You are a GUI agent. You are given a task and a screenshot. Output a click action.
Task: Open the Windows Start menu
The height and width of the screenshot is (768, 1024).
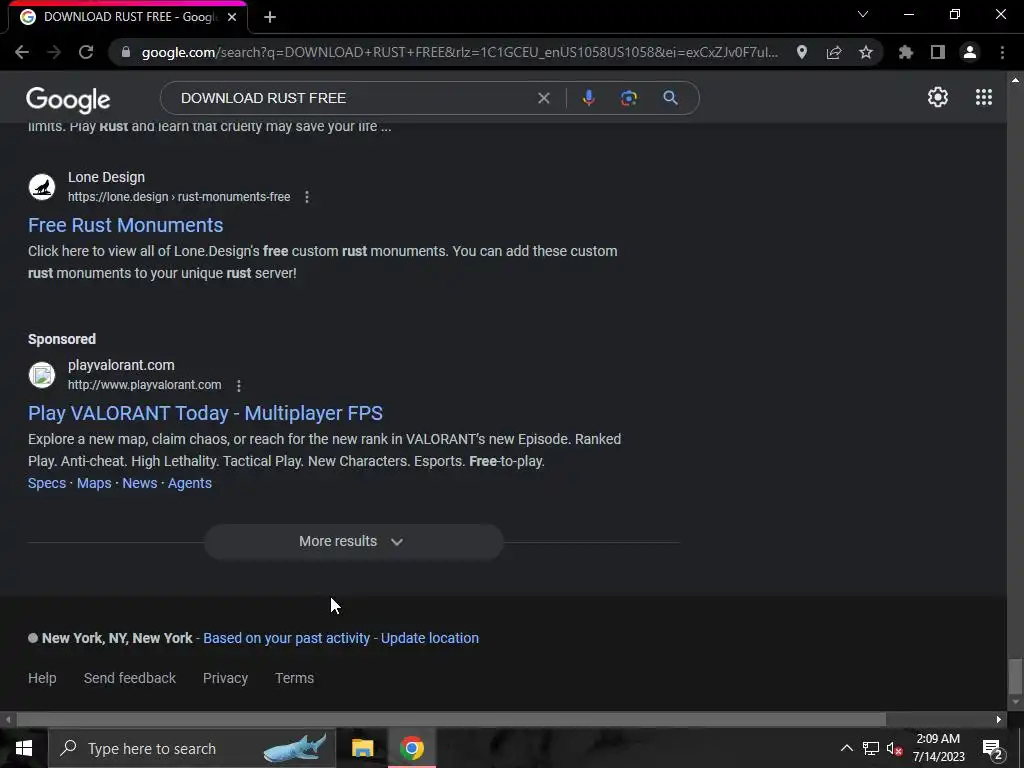click(x=24, y=748)
